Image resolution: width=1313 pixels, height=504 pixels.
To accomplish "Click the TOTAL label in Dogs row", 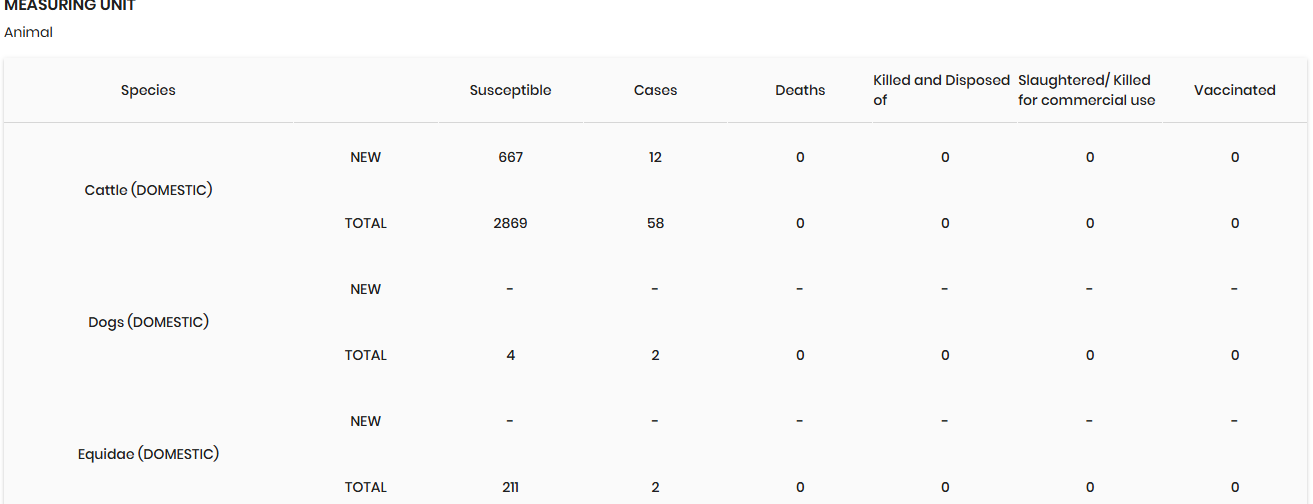I will (x=365, y=355).
